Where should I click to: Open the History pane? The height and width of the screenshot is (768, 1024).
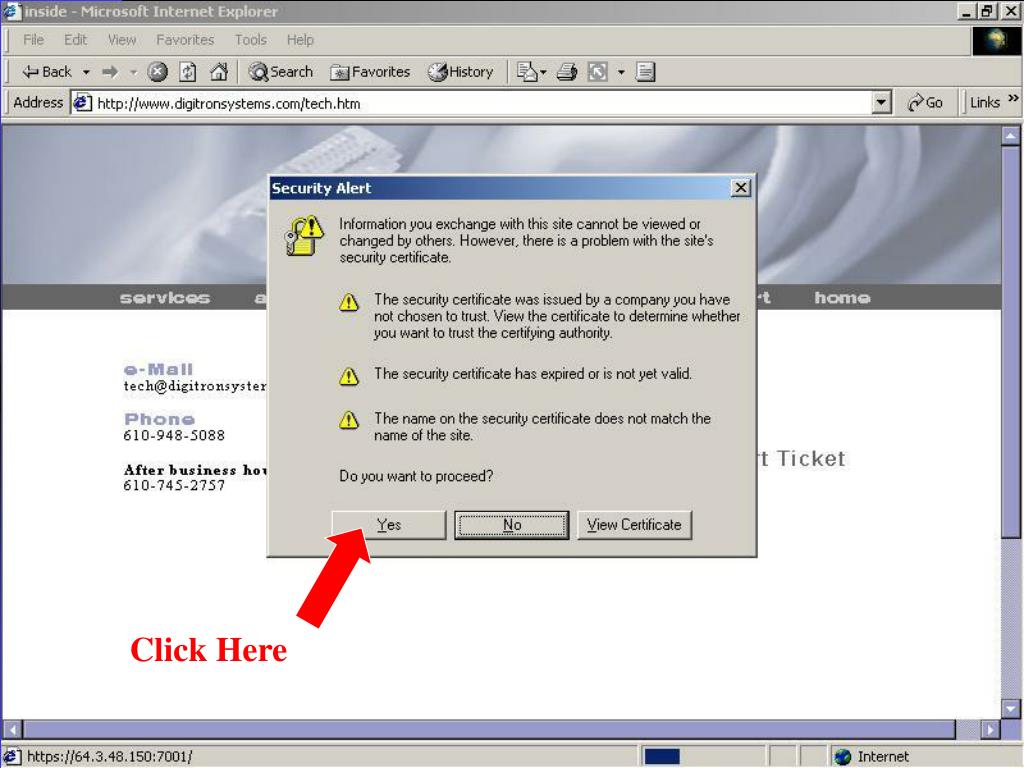click(460, 72)
